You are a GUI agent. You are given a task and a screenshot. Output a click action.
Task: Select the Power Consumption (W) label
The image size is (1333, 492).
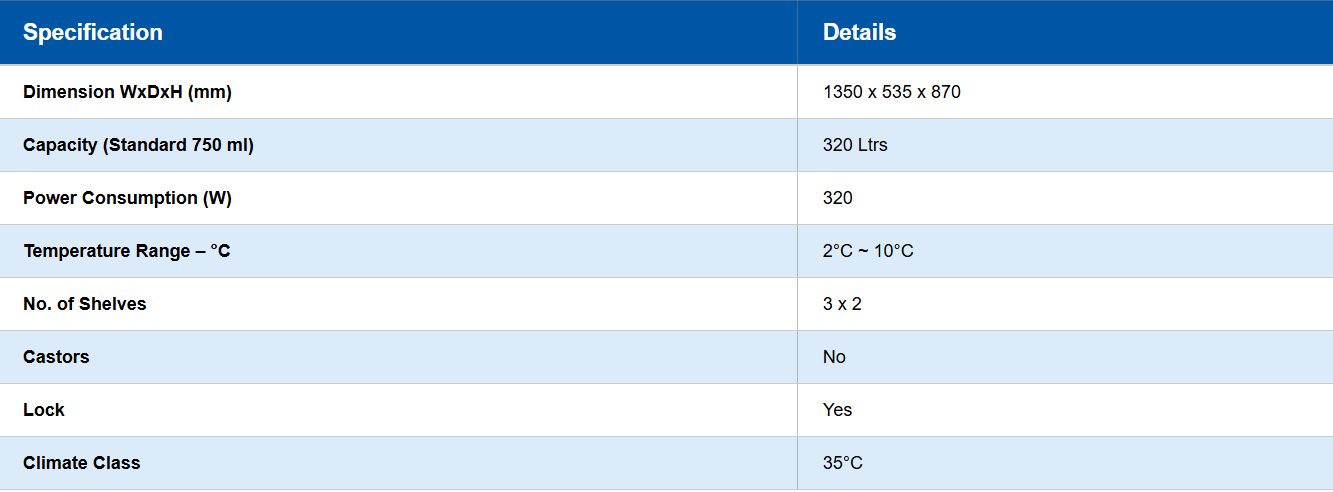tap(127, 198)
